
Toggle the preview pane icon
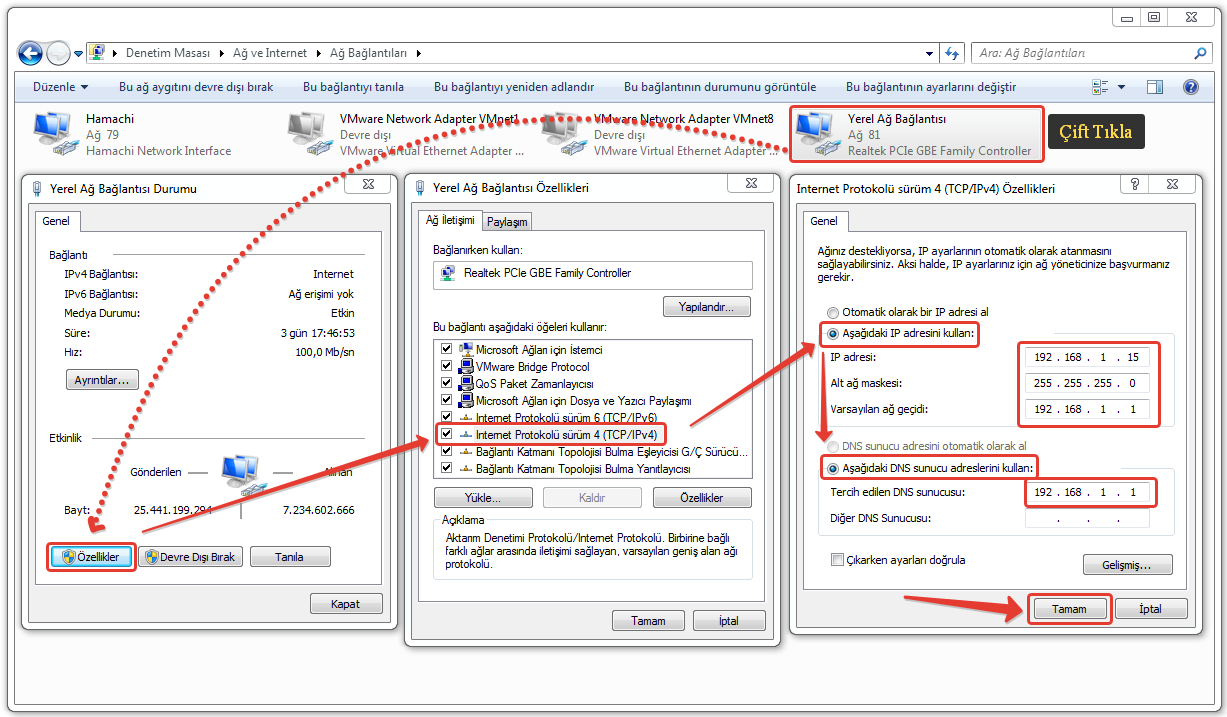pyautogui.click(x=1155, y=87)
